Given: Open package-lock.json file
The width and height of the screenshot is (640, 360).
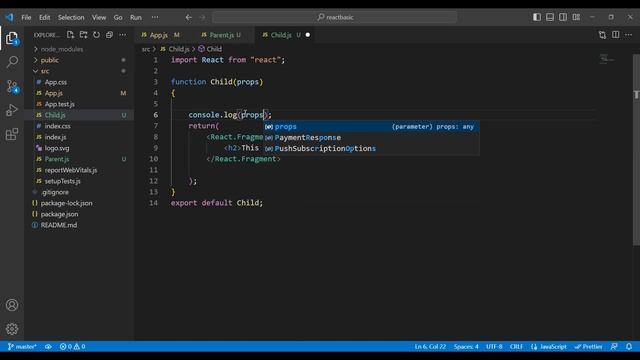Looking at the screenshot, I should [x=67, y=203].
